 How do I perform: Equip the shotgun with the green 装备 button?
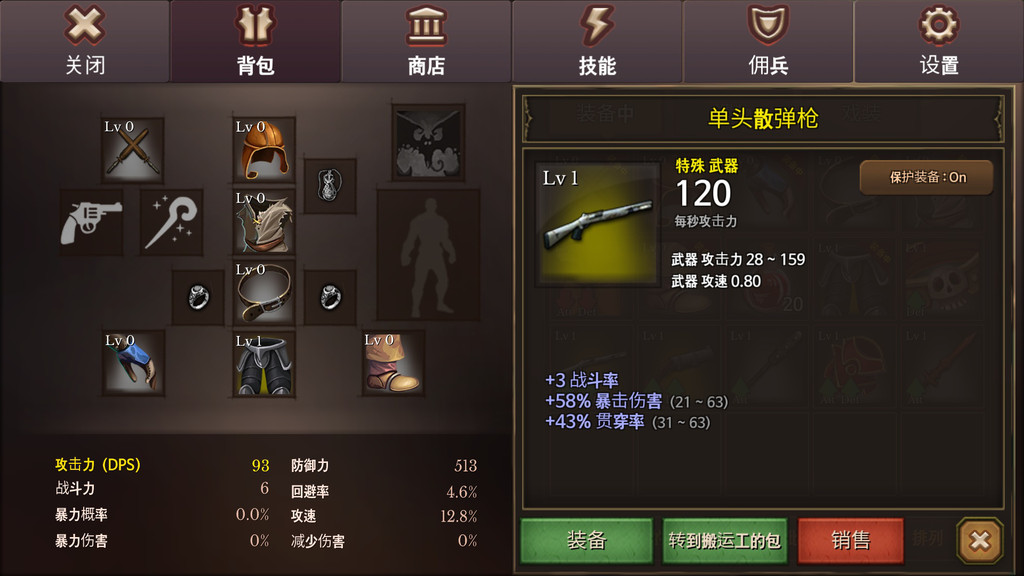[586, 540]
